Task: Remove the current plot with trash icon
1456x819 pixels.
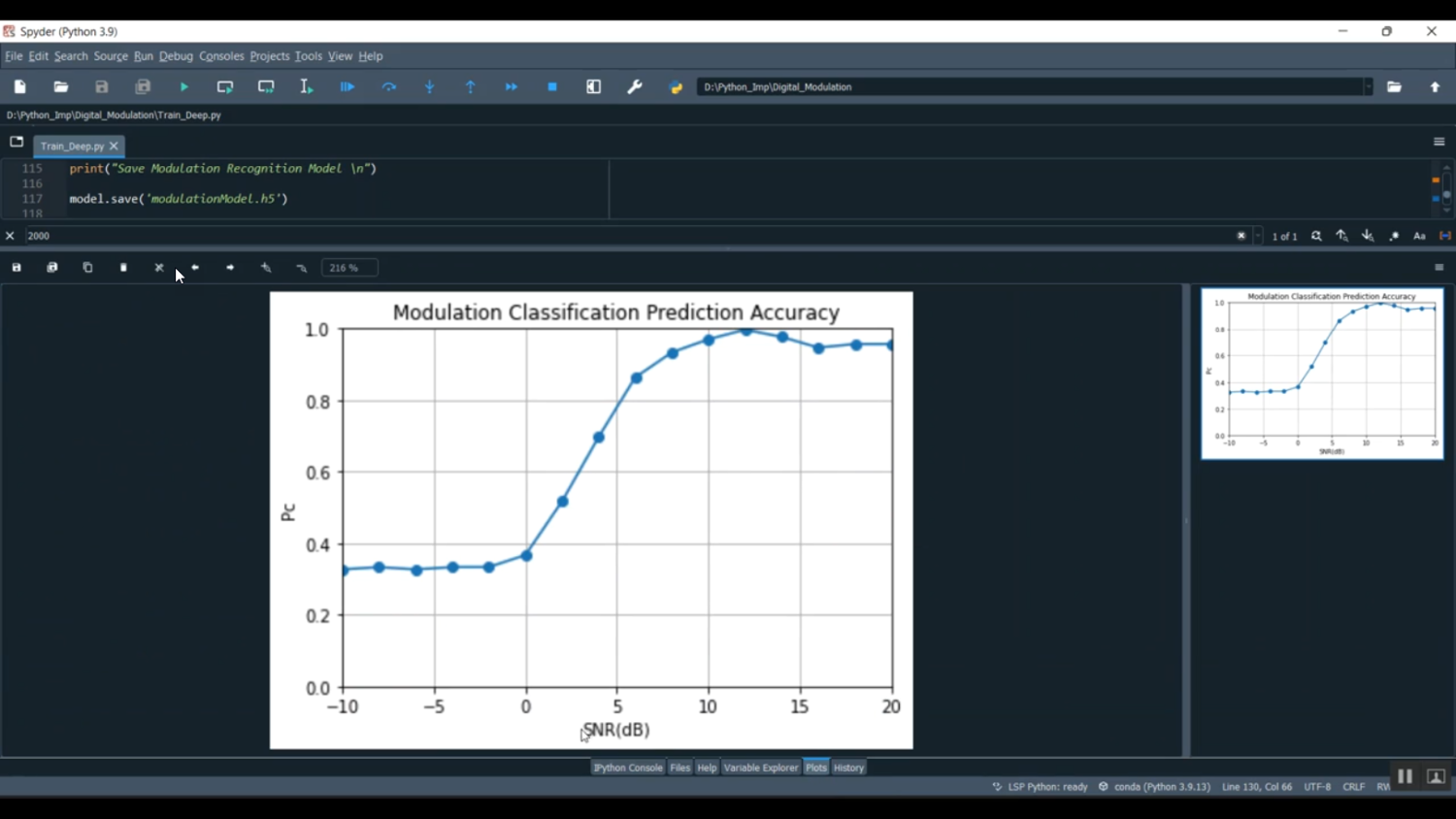Action: click(x=123, y=267)
